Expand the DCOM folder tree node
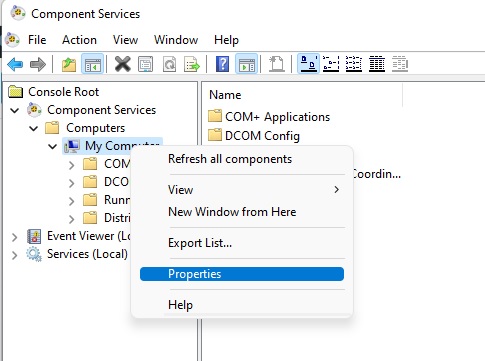This screenshot has height=361, width=485. tap(71, 183)
